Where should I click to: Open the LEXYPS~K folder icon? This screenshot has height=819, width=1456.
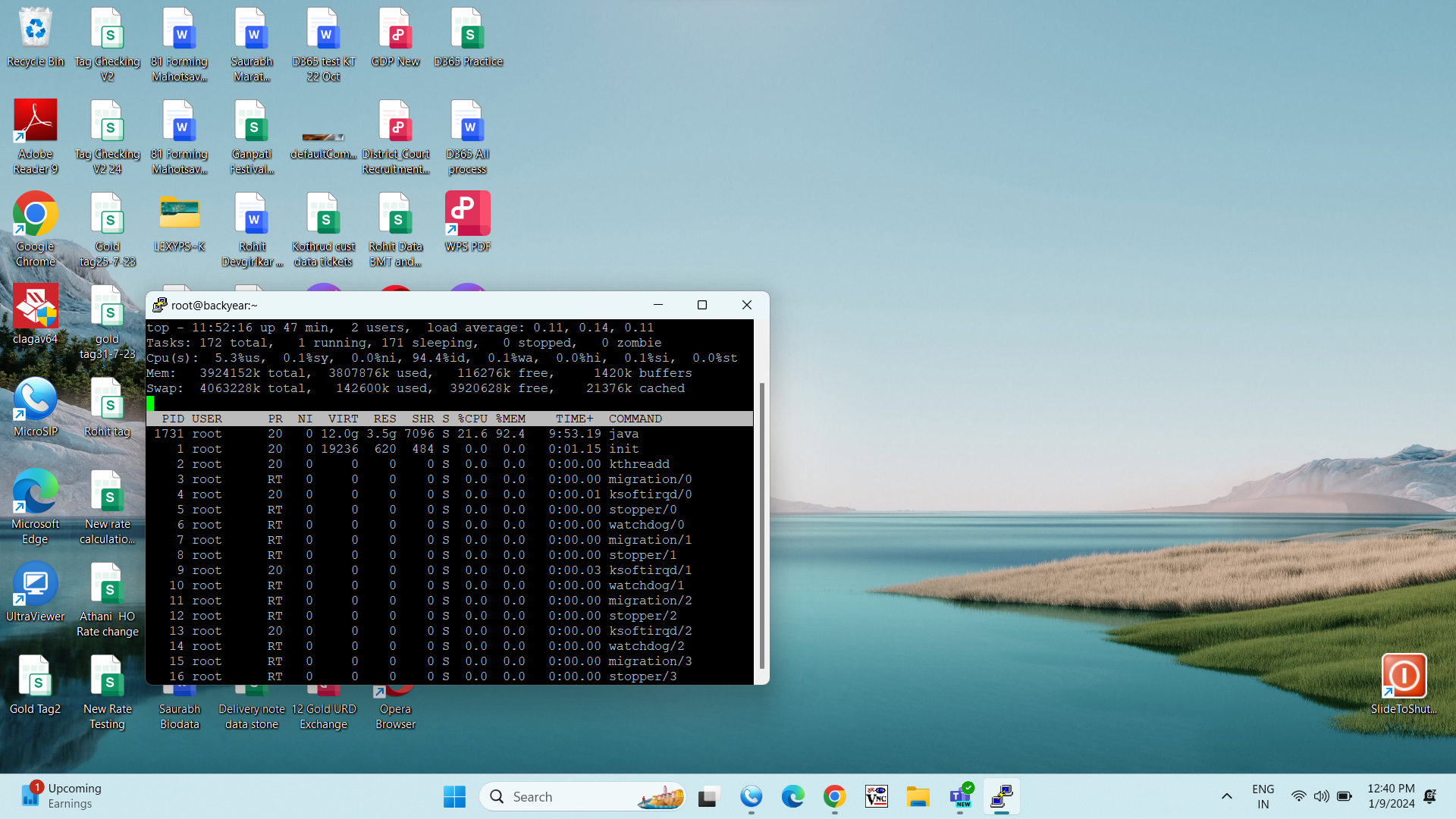(180, 223)
